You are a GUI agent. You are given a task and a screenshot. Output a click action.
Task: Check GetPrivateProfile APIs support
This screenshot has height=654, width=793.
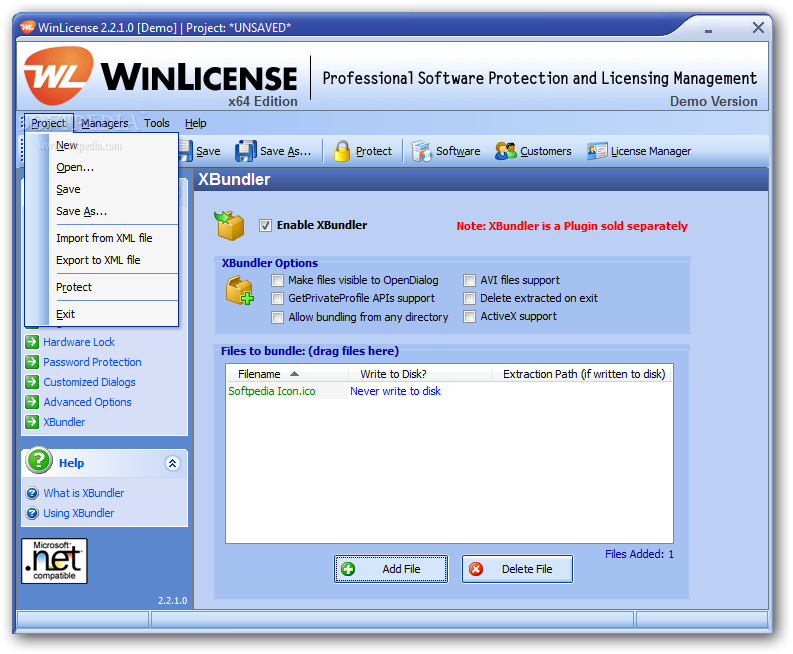click(x=277, y=298)
